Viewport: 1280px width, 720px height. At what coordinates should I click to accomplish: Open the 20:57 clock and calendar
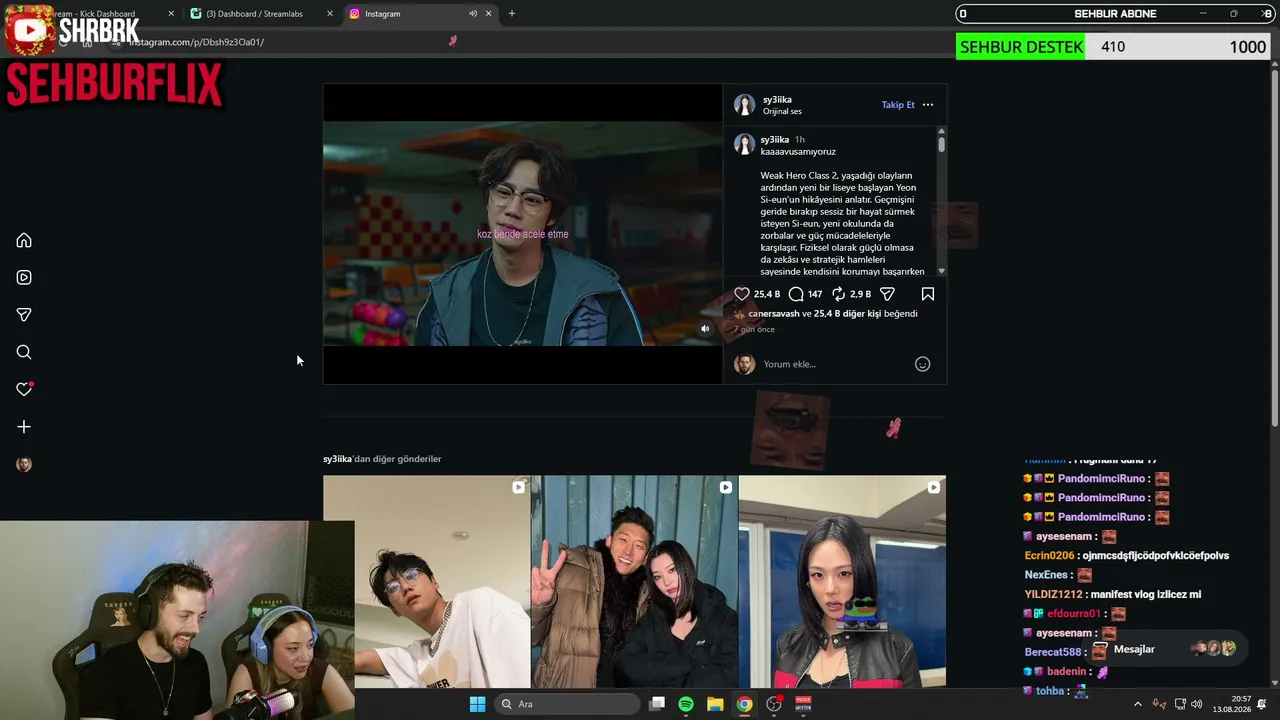[x=1231, y=704]
